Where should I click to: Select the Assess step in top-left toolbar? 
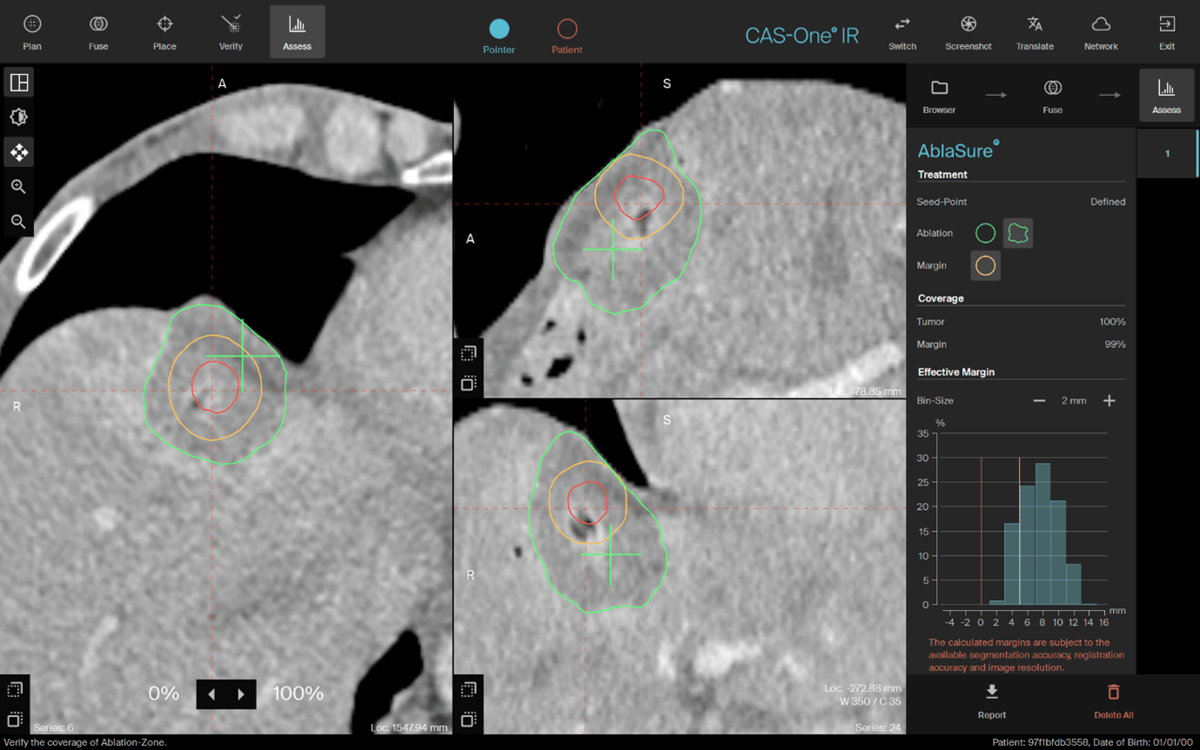pyautogui.click(x=297, y=31)
